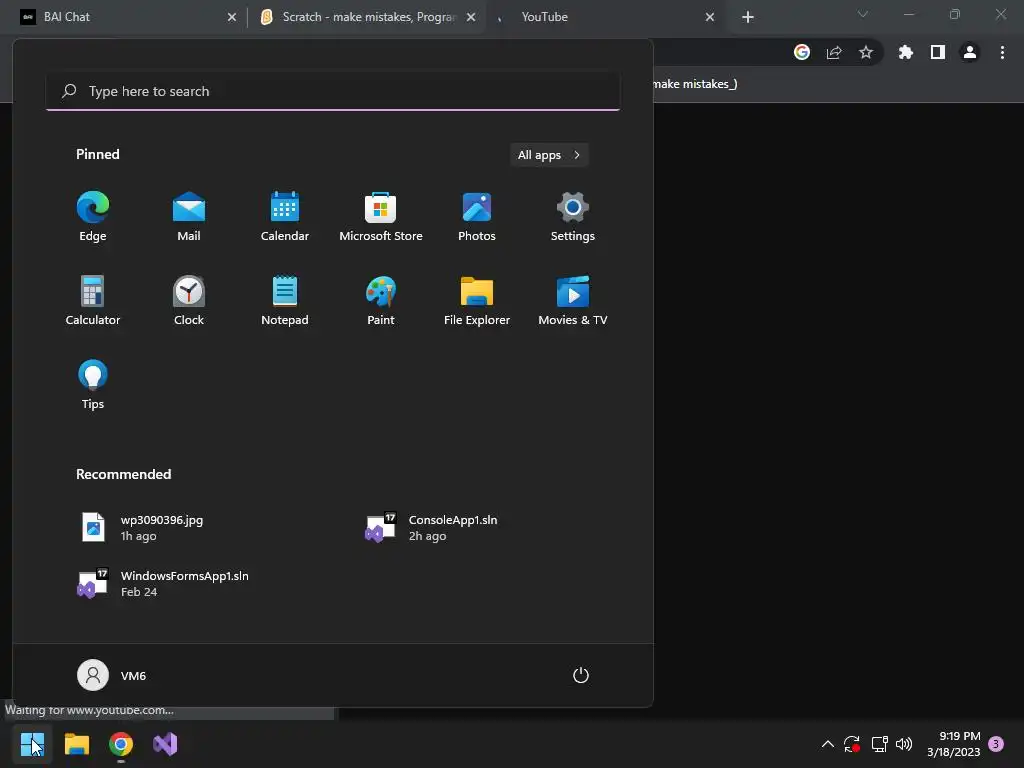Open the Calendar app

pyautogui.click(x=285, y=217)
